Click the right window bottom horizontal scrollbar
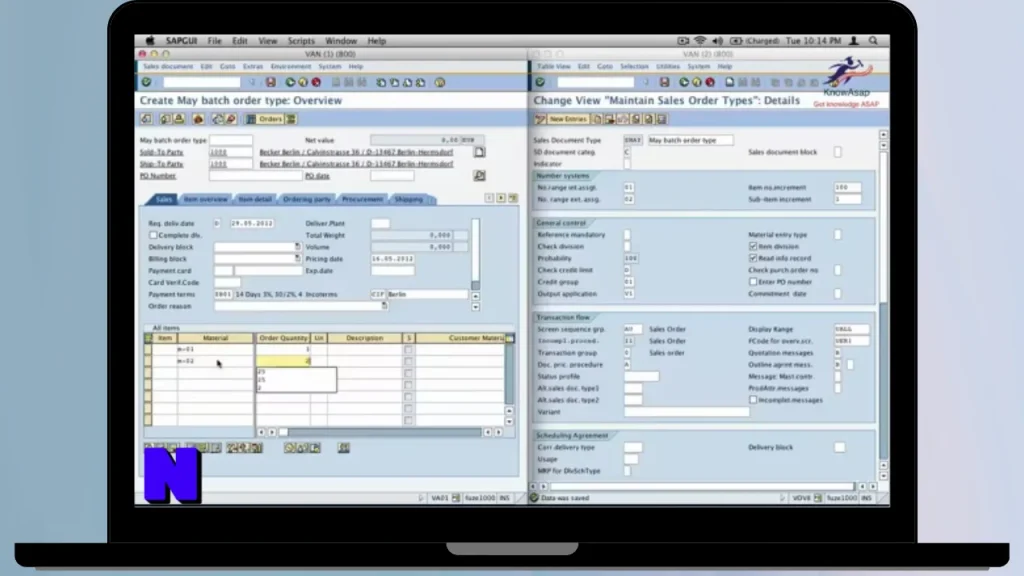The image size is (1024, 576). (702, 487)
